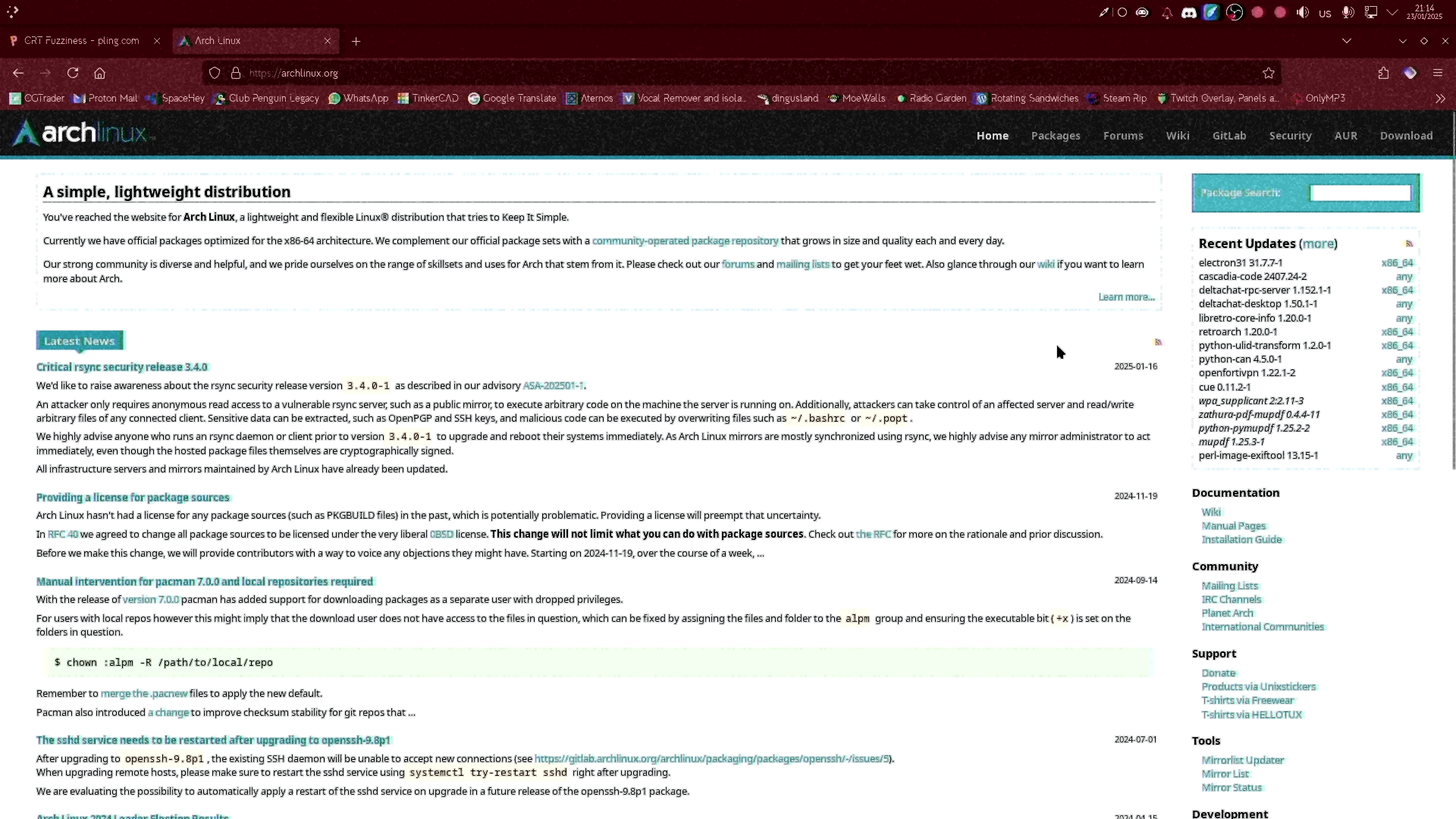Close the CRT Fuzziness tab
1456x819 pixels.
[157, 41]
